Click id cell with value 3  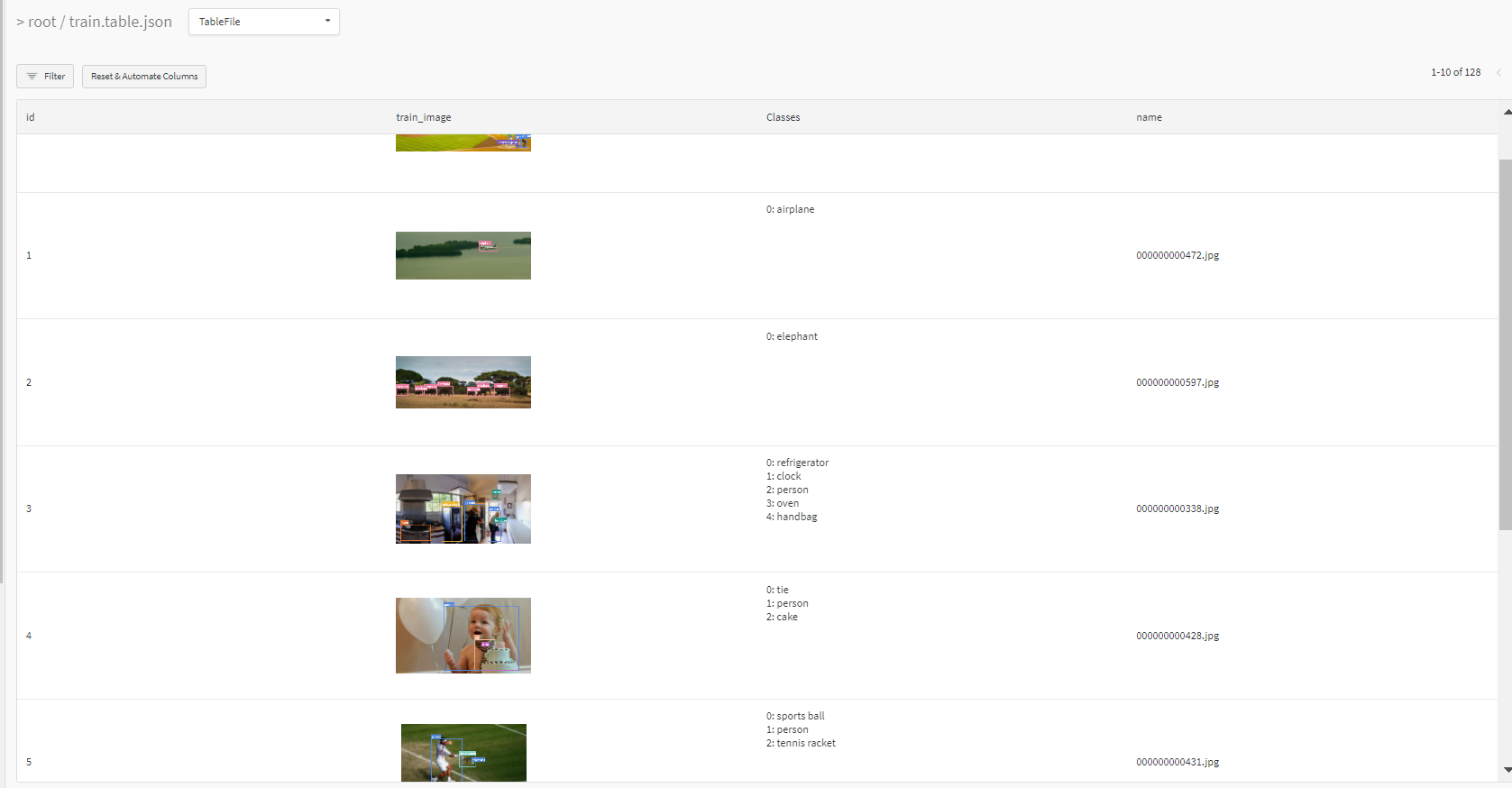(x=29, y=509)
